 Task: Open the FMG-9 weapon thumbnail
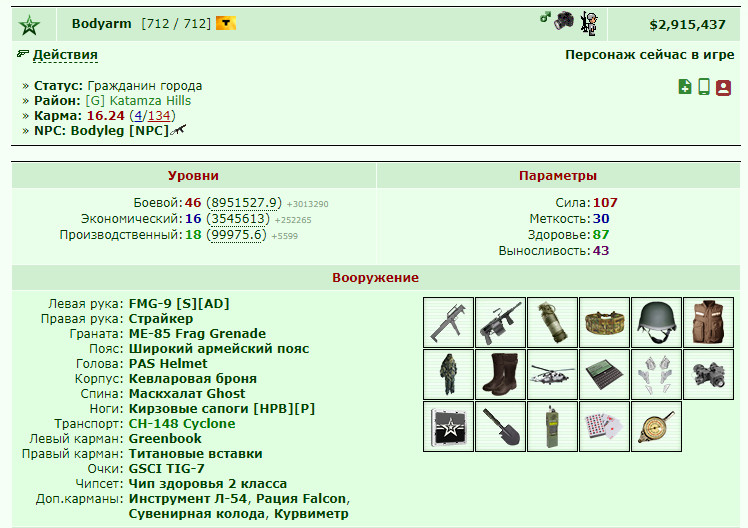click(448, 322)
